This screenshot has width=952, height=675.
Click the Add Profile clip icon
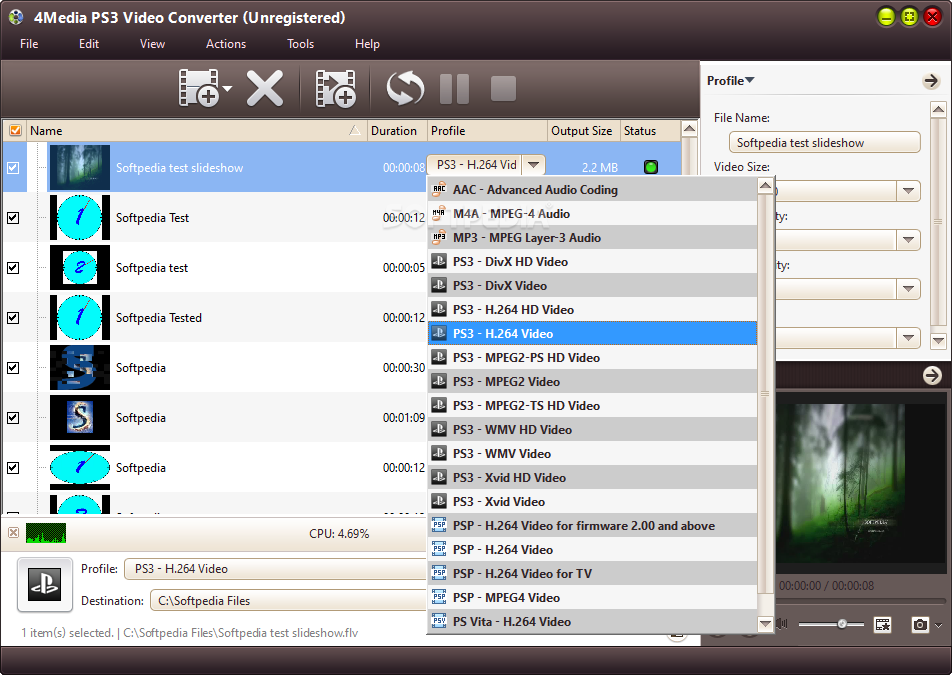(336, 88)
